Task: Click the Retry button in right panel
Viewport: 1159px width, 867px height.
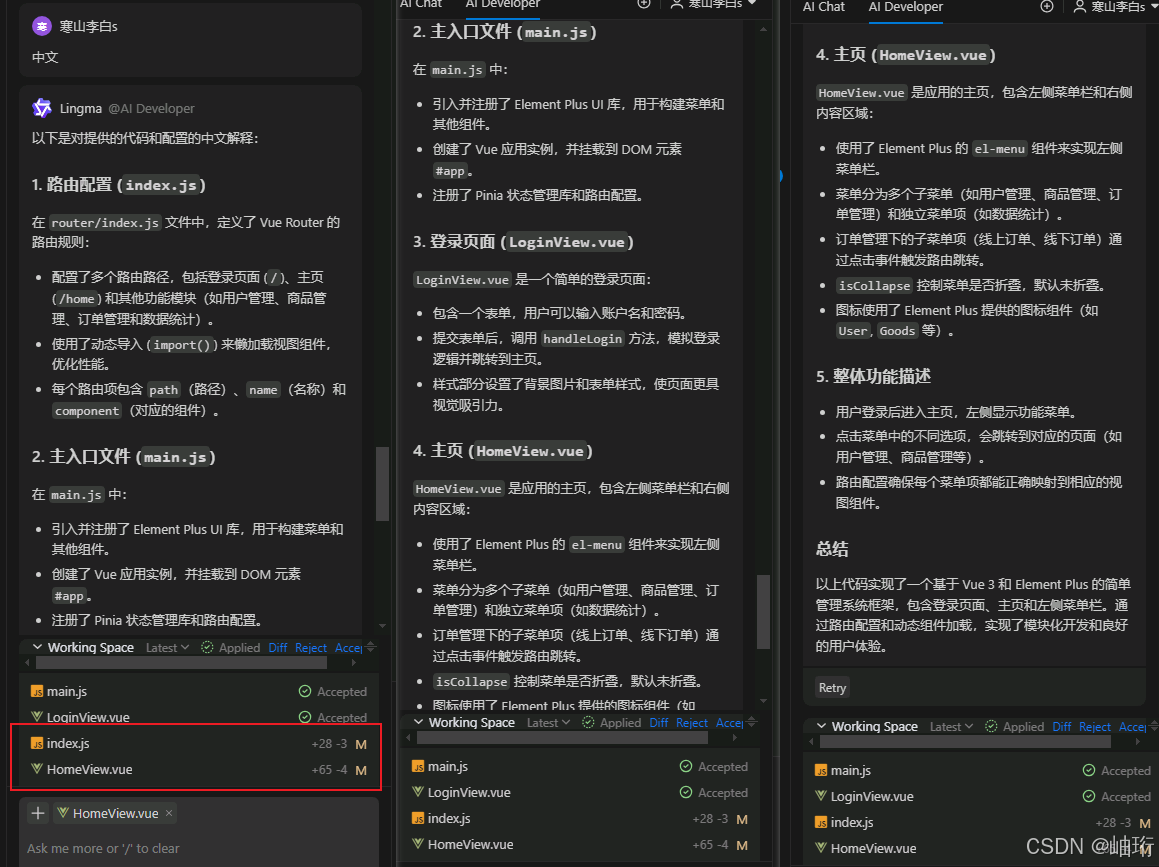Action: [832, 687]
